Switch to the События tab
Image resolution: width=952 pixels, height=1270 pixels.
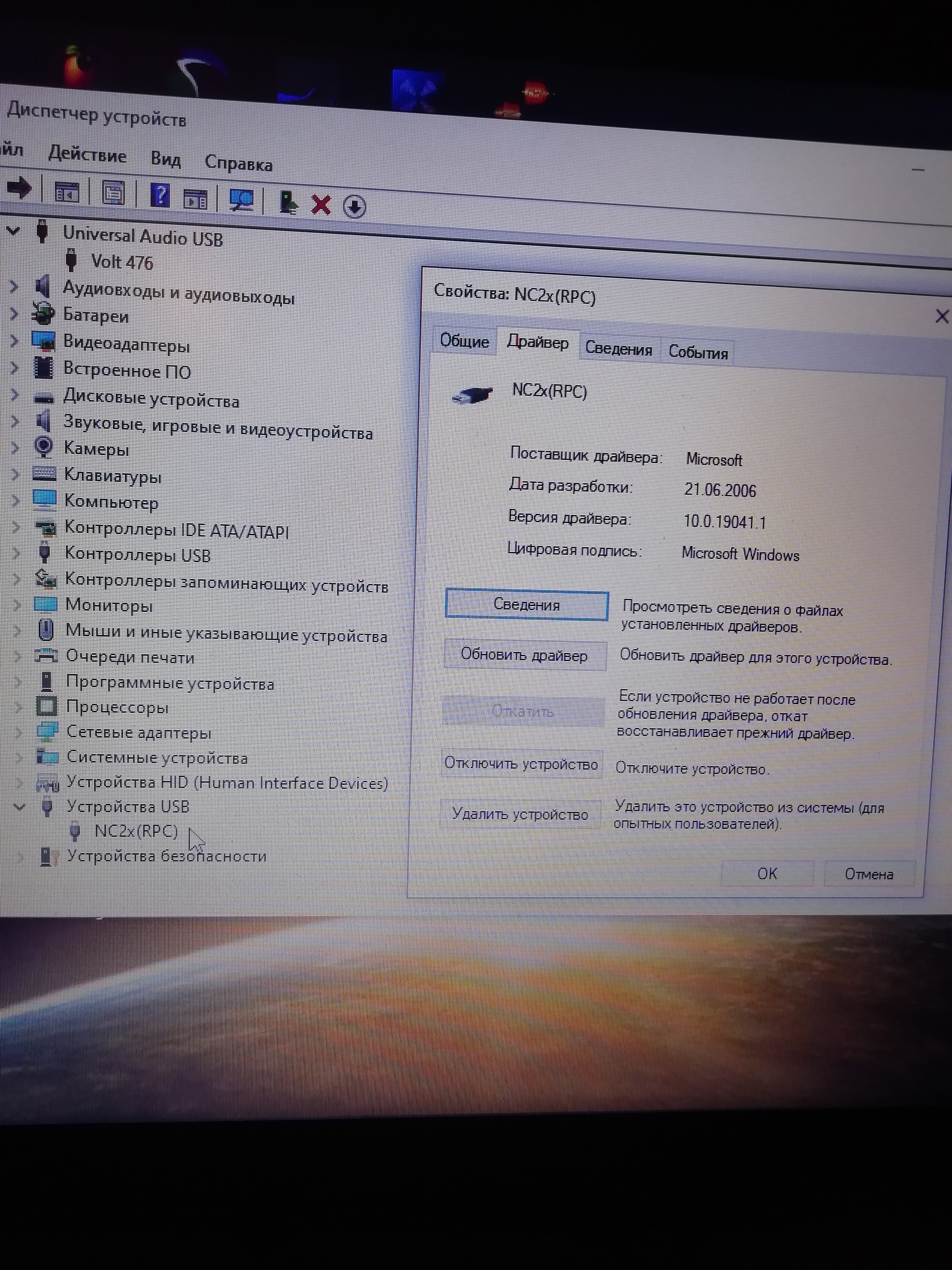pyautogui.click(x=698, y=352)
